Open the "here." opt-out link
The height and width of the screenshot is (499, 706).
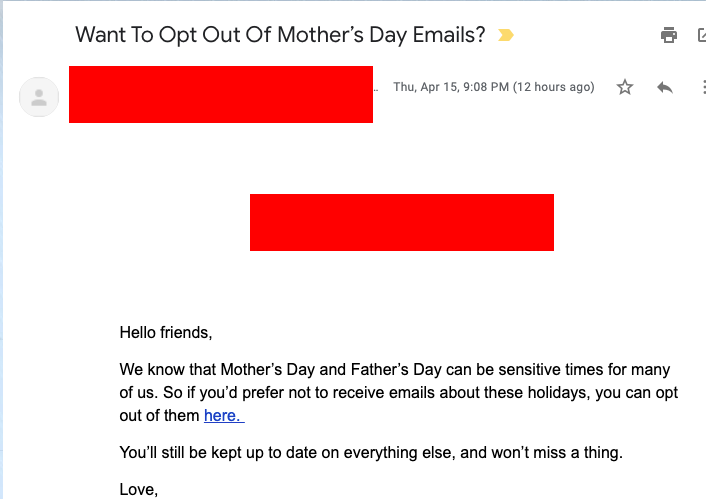[224, 414]
